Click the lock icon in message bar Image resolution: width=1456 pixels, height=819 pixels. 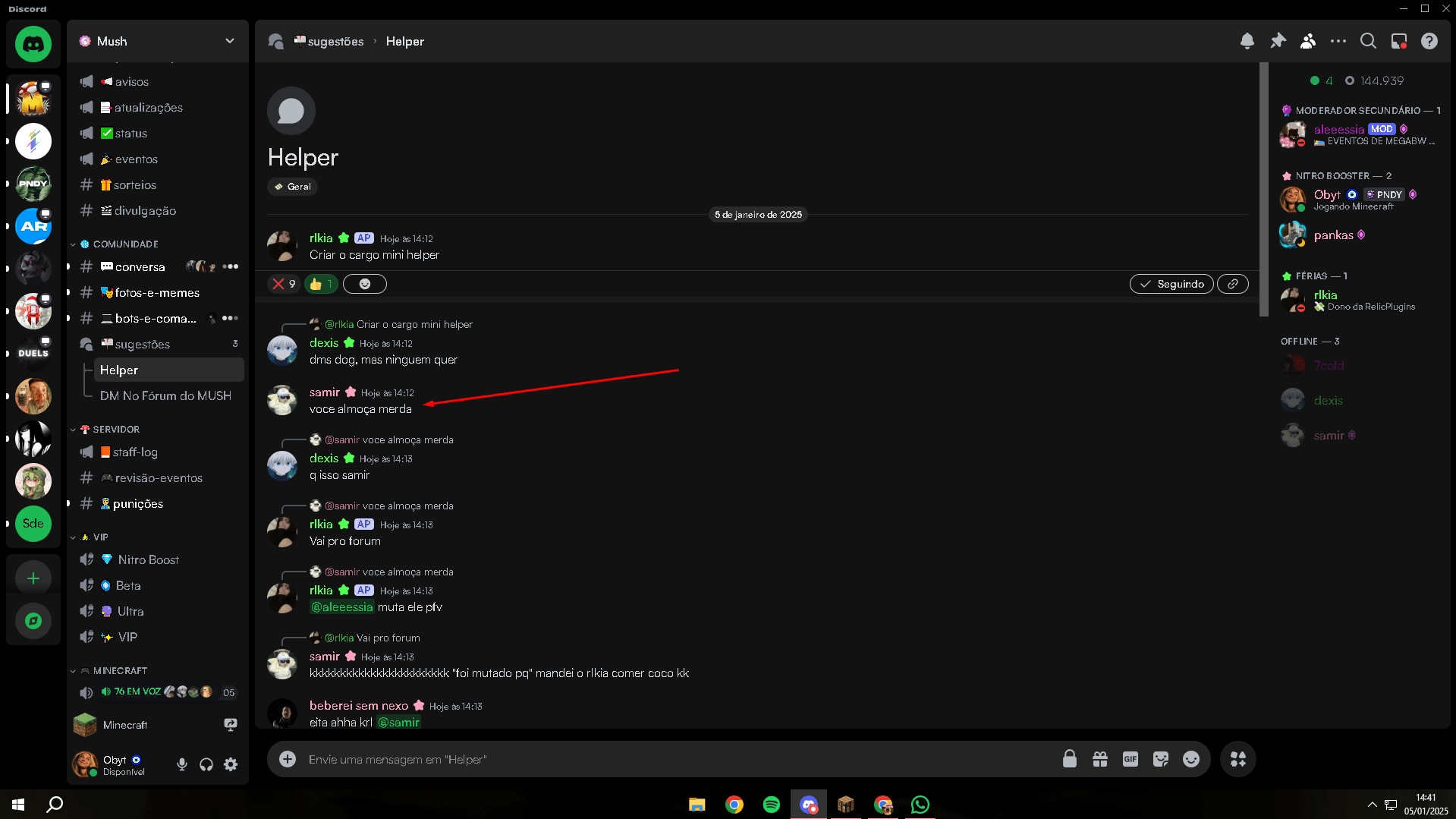1070,759
